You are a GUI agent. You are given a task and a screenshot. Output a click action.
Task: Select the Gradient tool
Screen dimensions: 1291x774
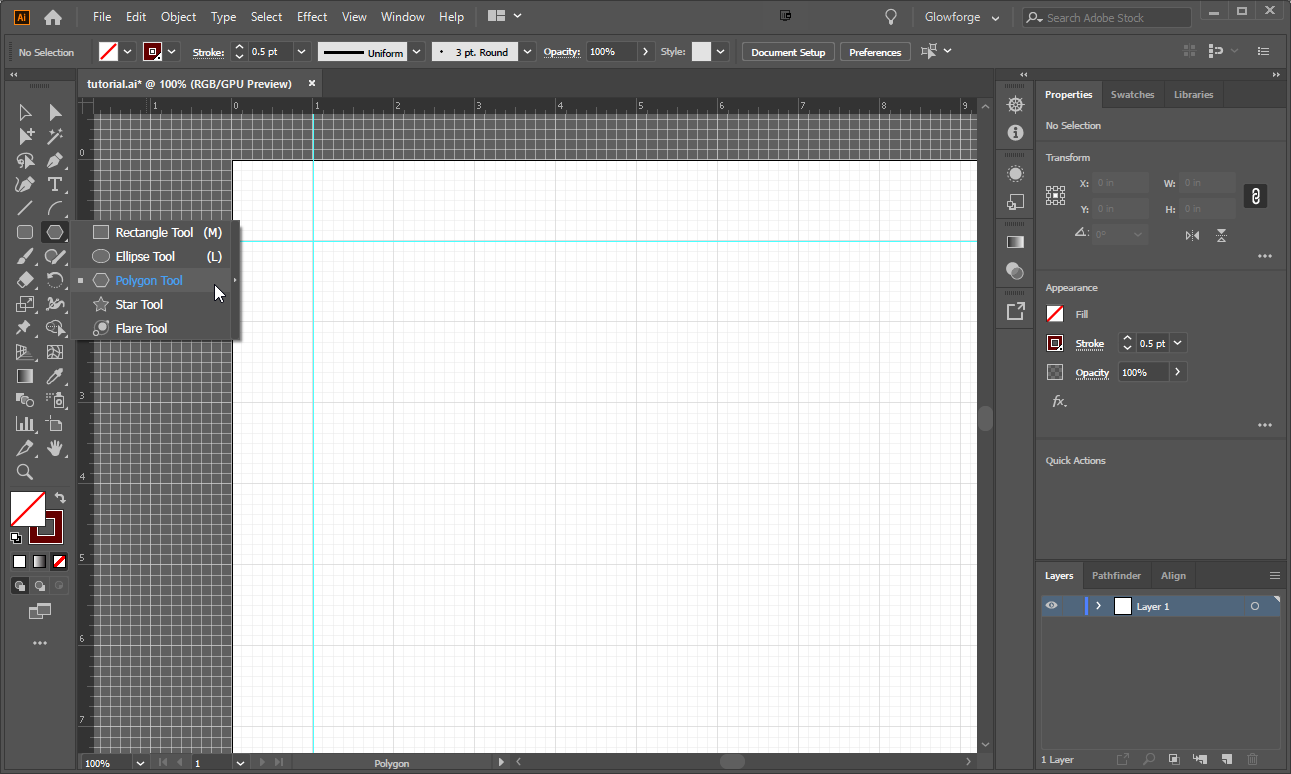(25, 376)
